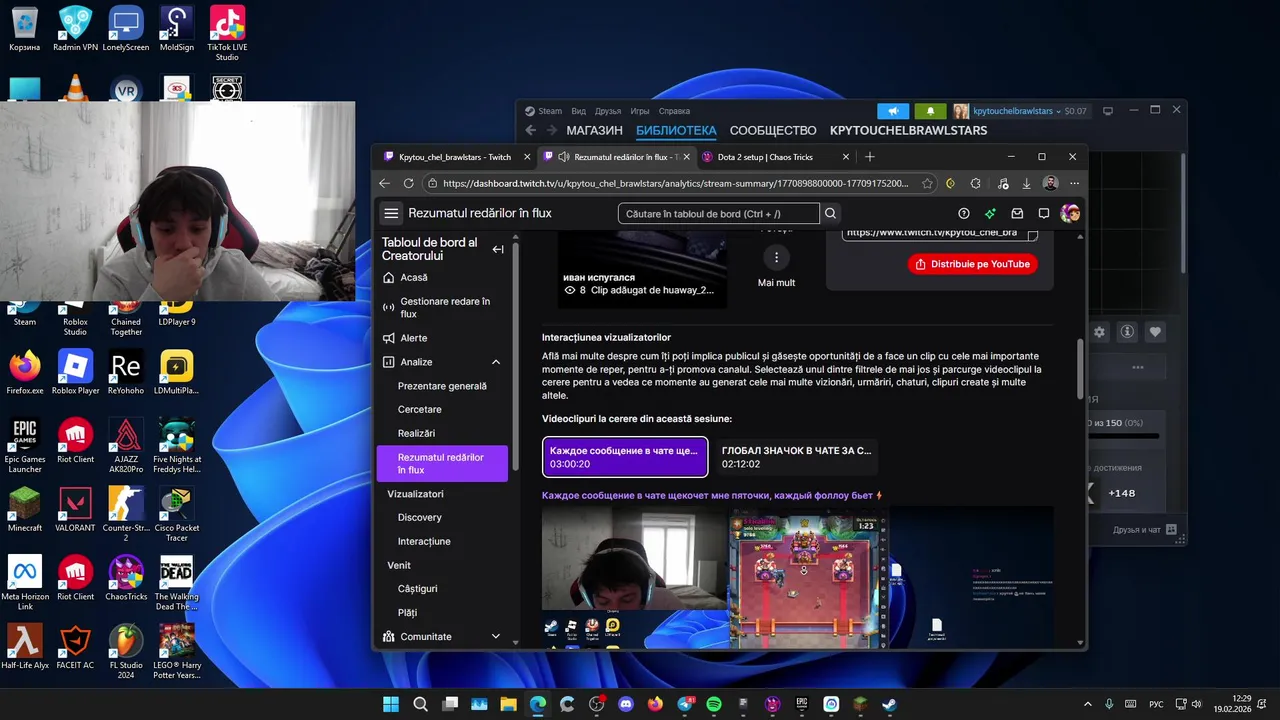1280x720 pixels.
Task: Open Steam notifications bell button
Action: (x=930, y=111)
